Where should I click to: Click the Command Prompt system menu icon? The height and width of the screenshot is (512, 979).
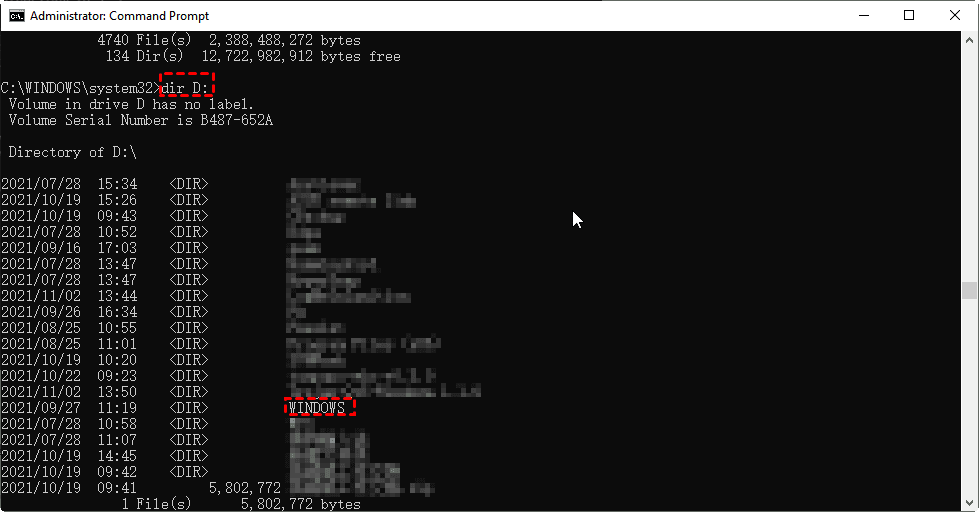click(16, 16)
